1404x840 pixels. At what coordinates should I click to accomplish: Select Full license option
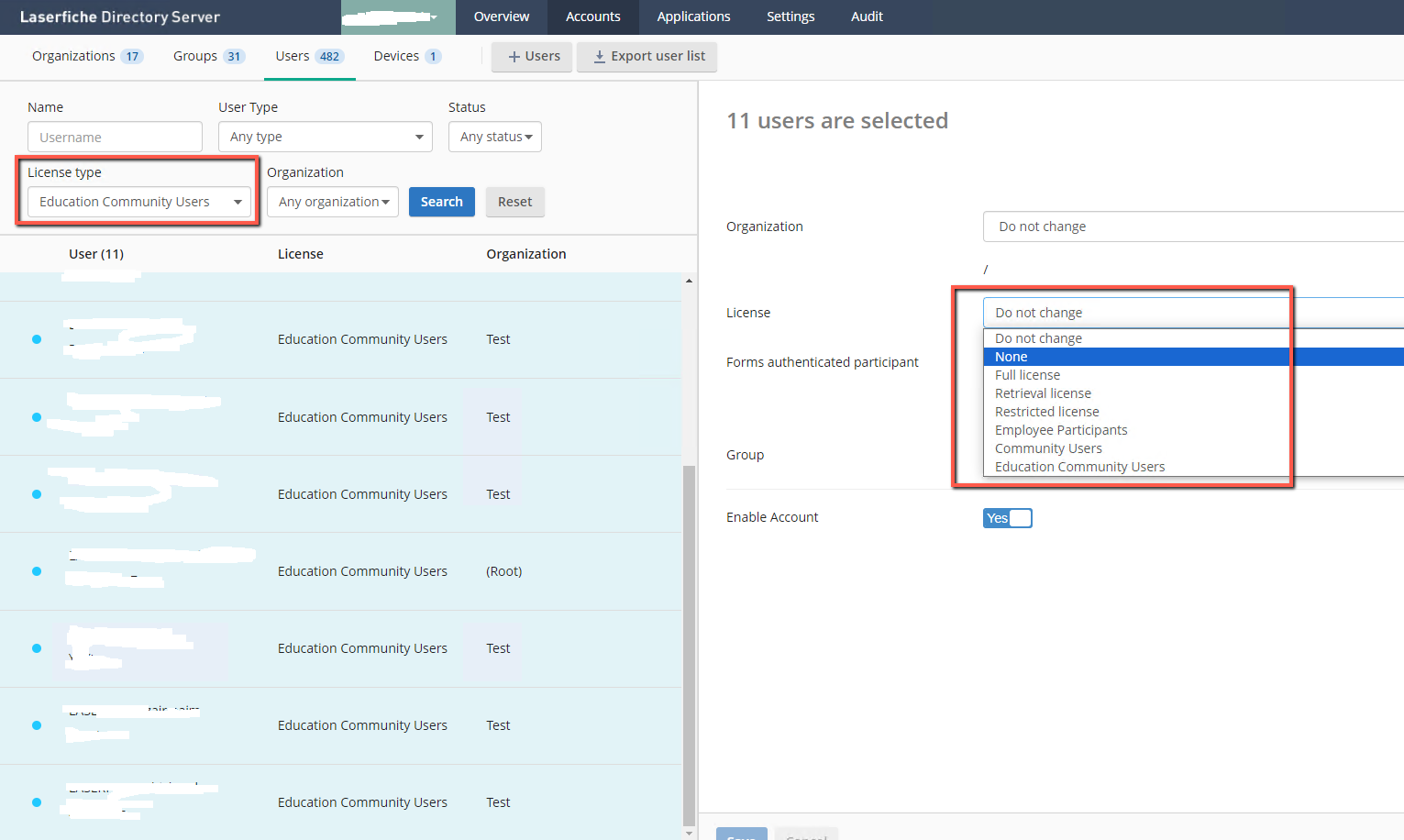click(1193, 375)
